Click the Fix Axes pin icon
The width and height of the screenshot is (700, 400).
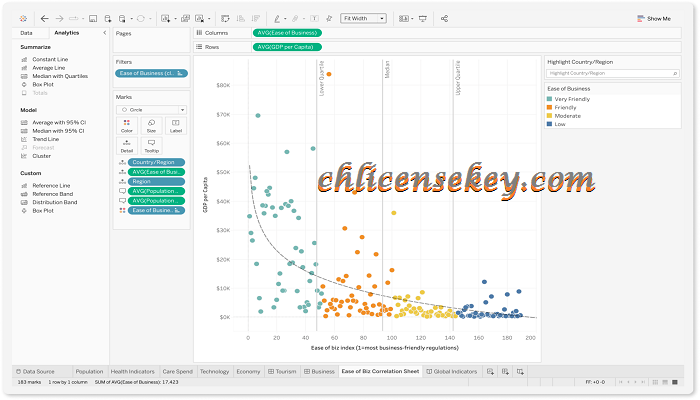pos(329,19)
